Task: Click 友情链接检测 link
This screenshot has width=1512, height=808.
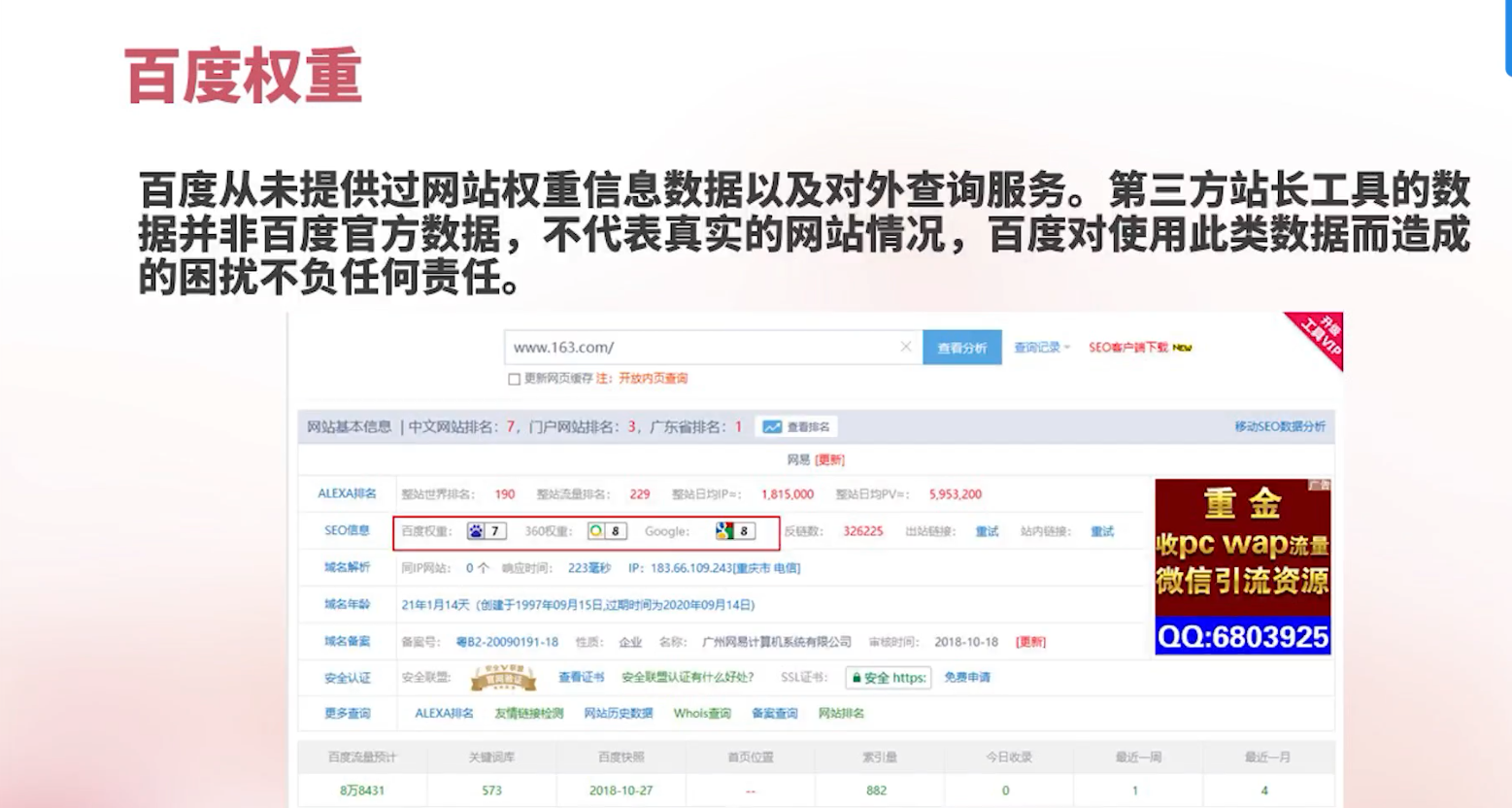Action: pyautogui.click(x=529, y=713)
